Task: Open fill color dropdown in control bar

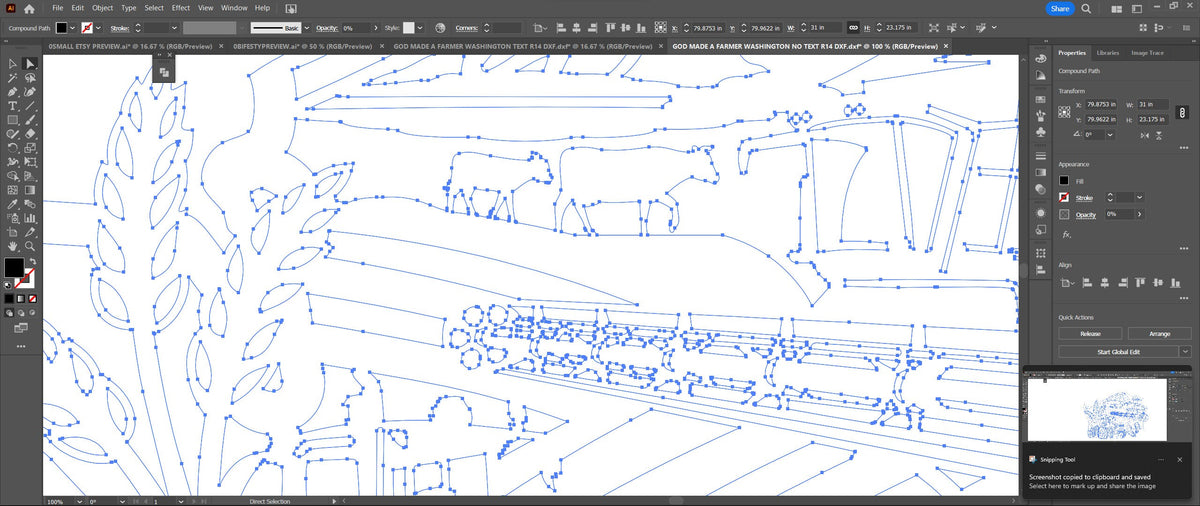Action: pyautogui.click(x=72, y=27)
